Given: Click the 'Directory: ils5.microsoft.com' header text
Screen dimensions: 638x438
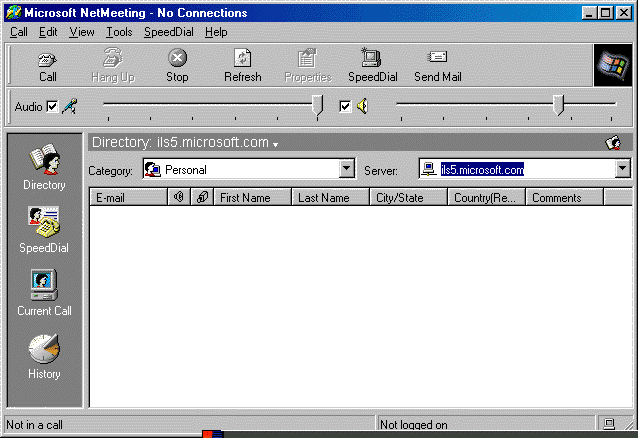Looking at the screenshot, I should tap(180, 142).
